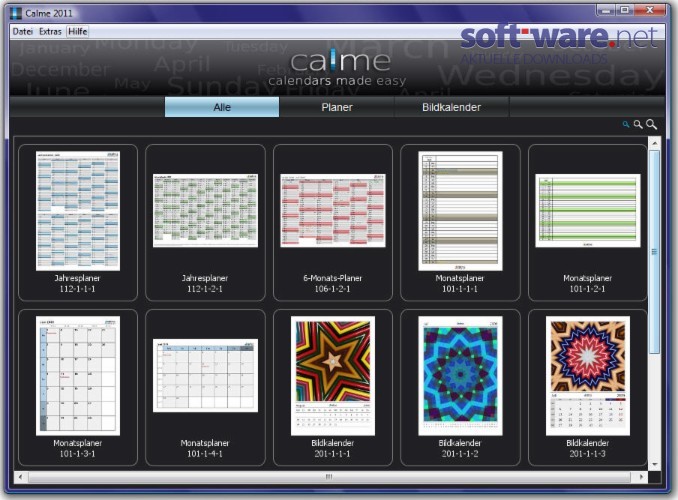Click the horizontal scrollbar right arrow

pyautogui.click(x=641, y=477)
